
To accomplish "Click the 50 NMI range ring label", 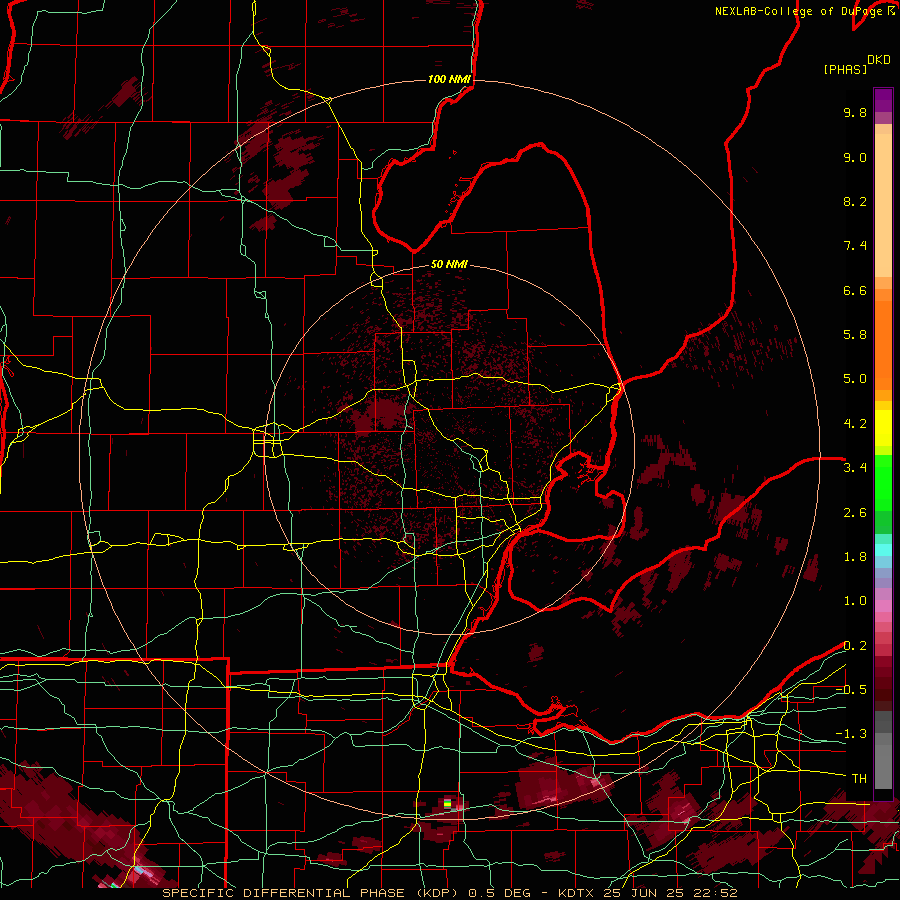I will coord(449,264).
